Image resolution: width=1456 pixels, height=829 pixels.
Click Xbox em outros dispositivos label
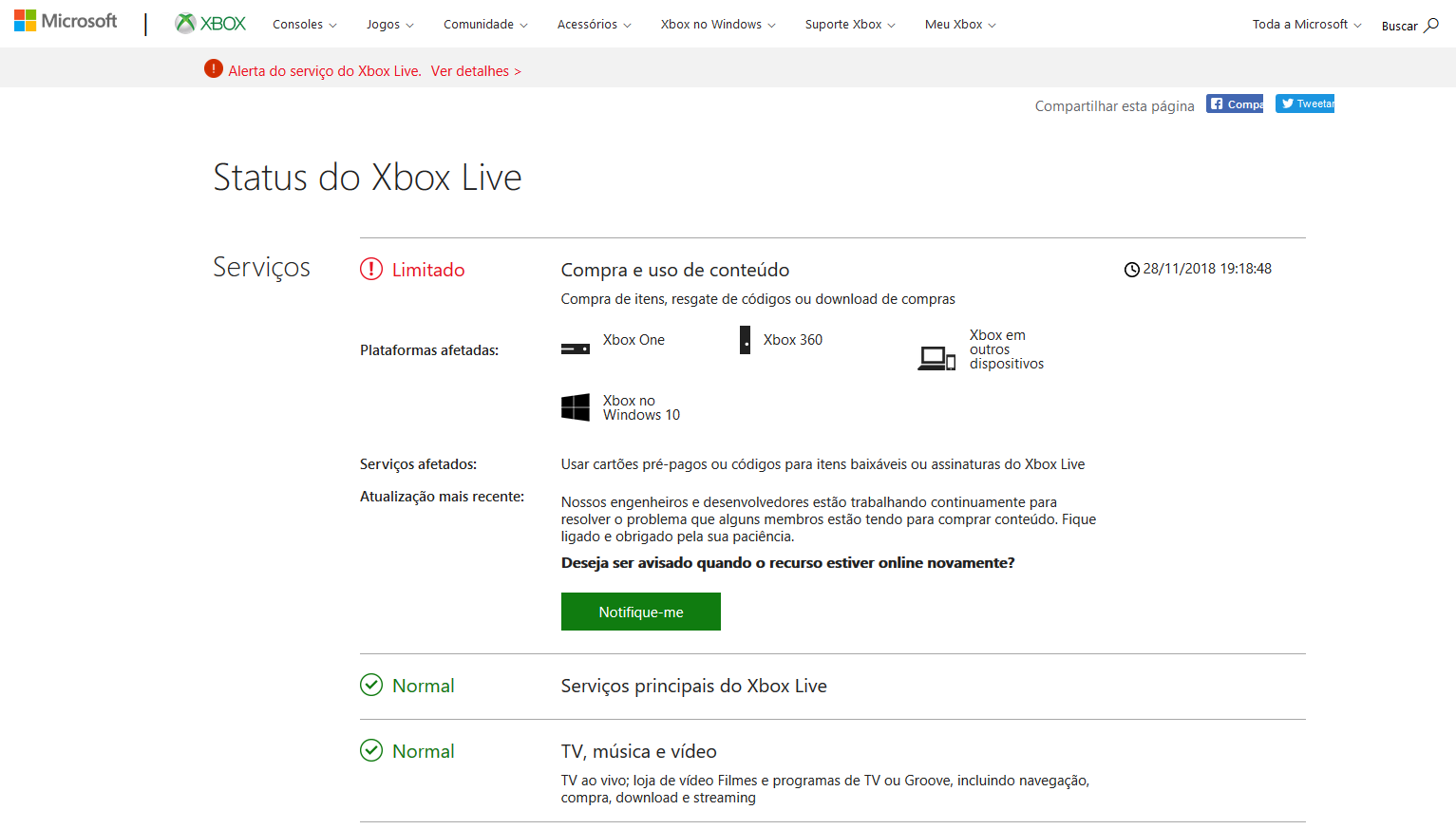point(1007,349)
